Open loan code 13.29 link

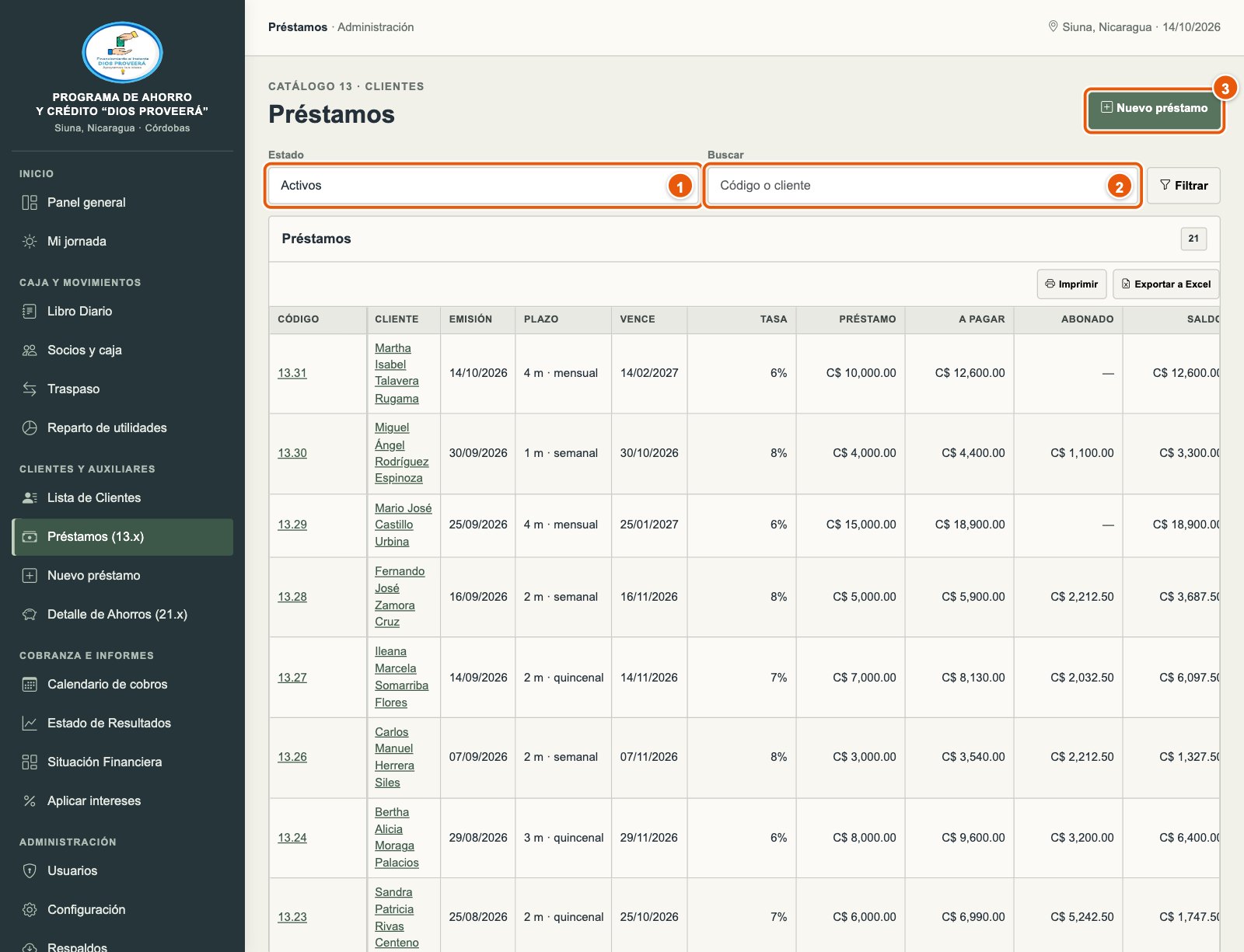tap(292, 525)
